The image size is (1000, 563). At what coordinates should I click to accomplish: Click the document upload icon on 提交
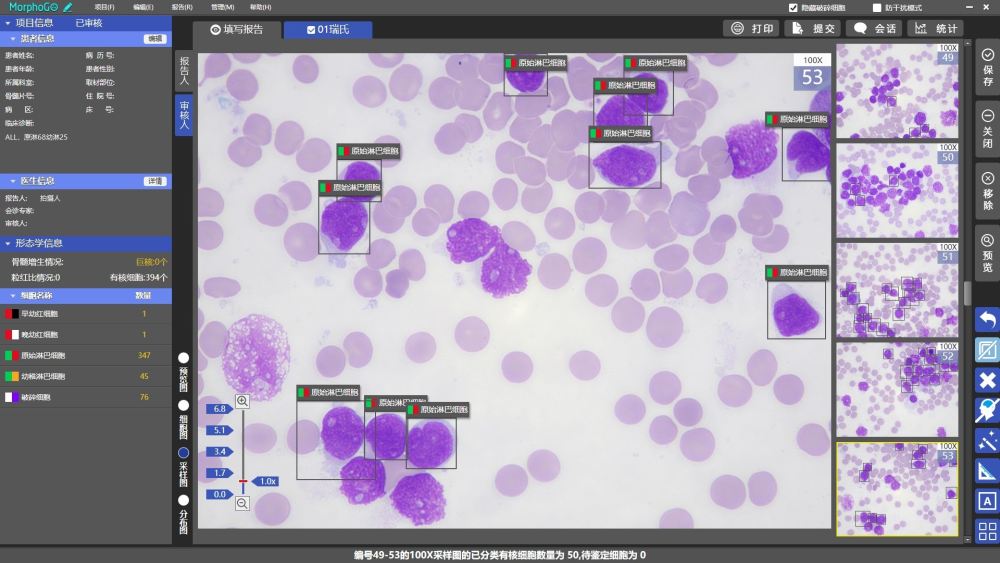click(798, 28)
